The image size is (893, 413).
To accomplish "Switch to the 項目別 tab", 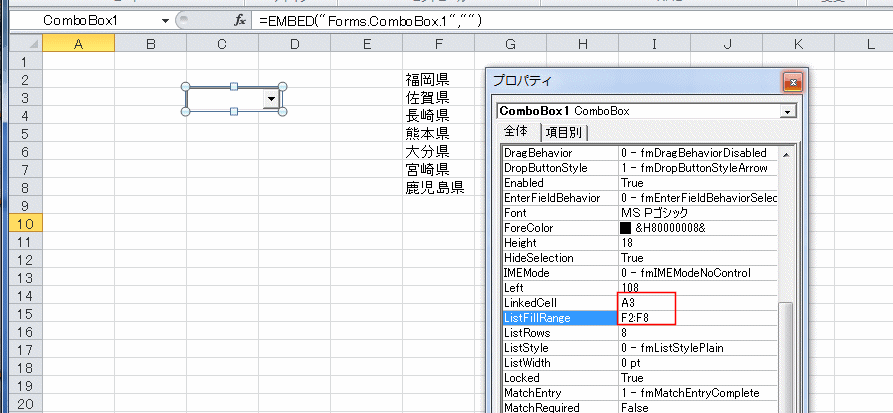I will point(564,133).
